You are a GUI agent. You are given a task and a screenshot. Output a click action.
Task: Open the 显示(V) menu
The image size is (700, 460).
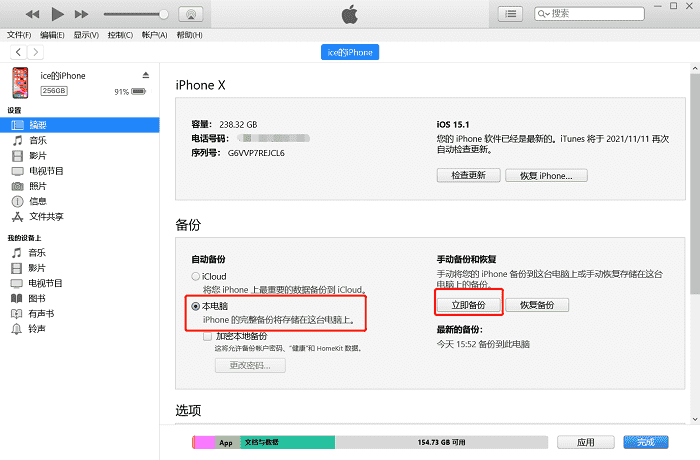(86, 35)
